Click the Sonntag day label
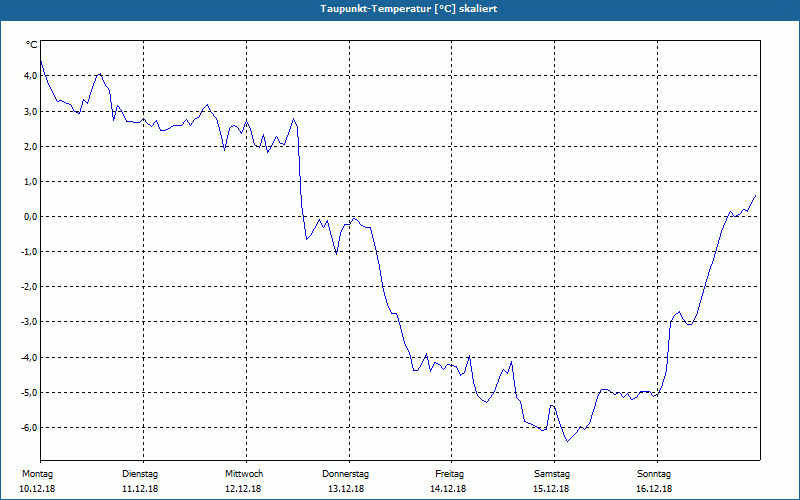The image size is (800, 500). pos(654,474)
